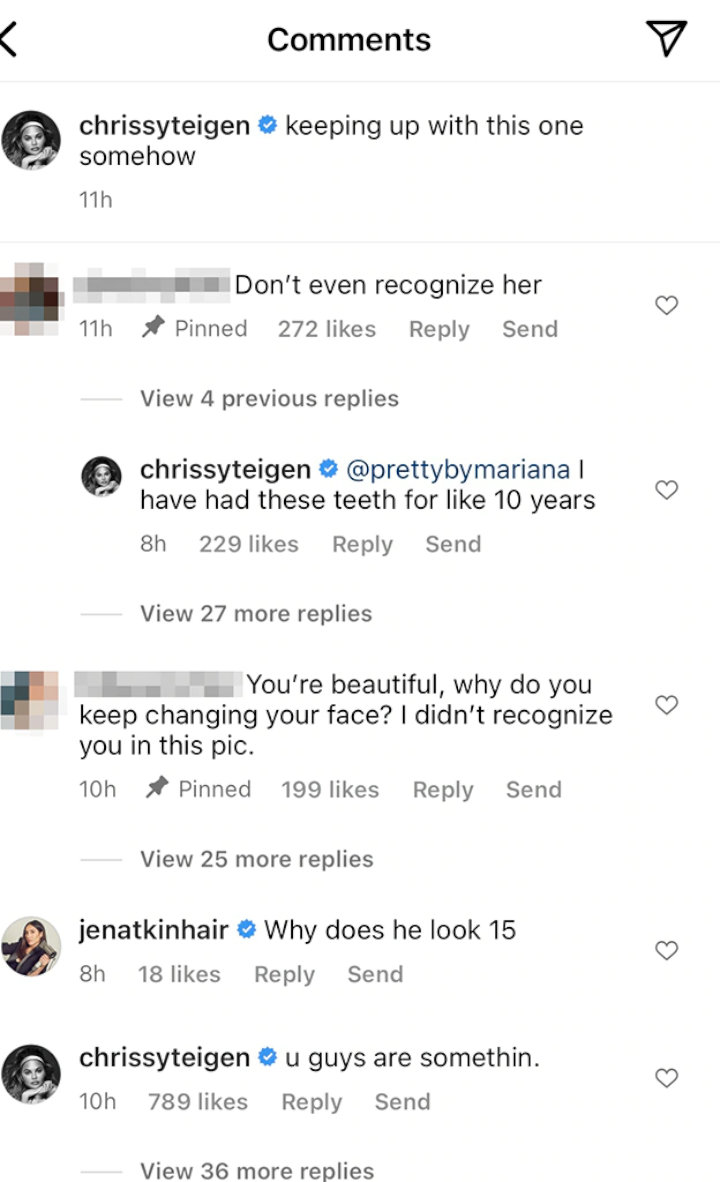The height and width of the screenshot is (1182, 720).
Task: Like the "these teeth for 10 years" reply
Action: tap(666, 490)
